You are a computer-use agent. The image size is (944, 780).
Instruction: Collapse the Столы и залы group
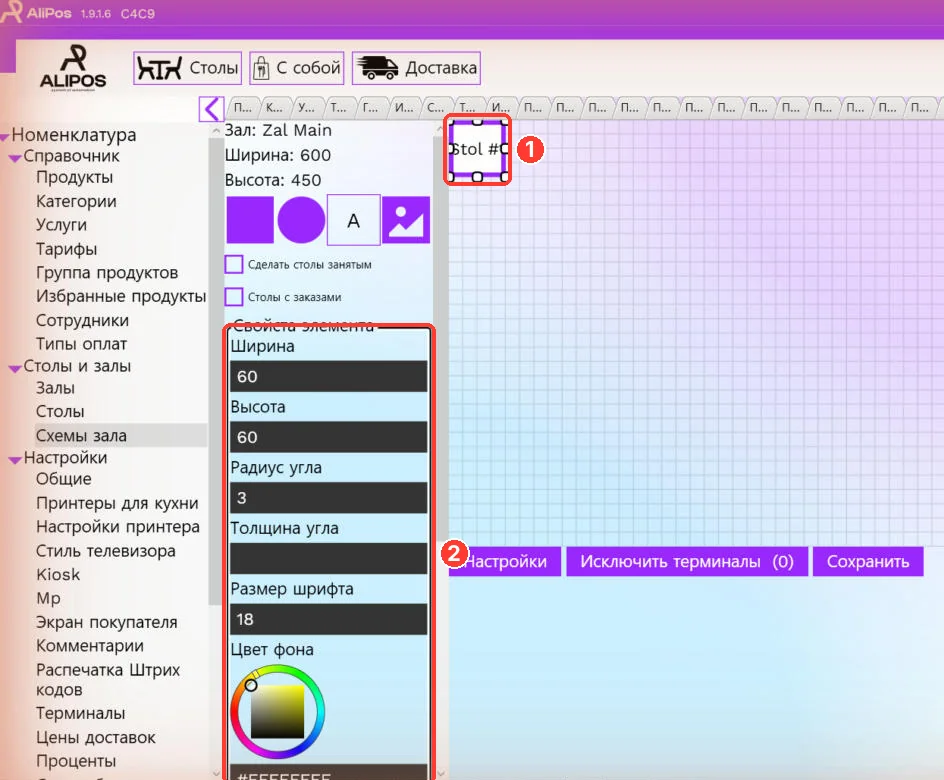point(16,368)
